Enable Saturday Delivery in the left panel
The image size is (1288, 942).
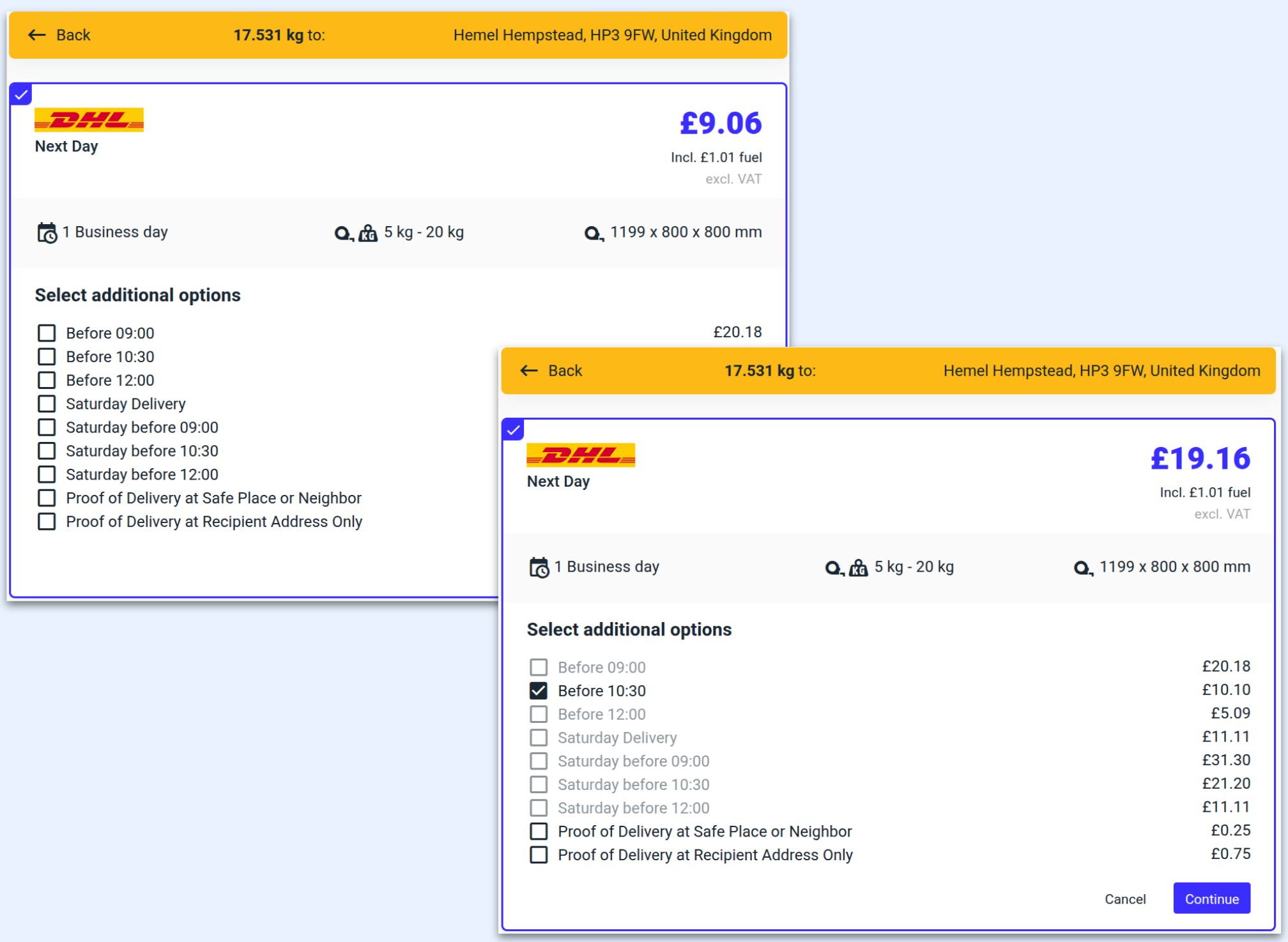pyautogui.click(x=47, y=404)
